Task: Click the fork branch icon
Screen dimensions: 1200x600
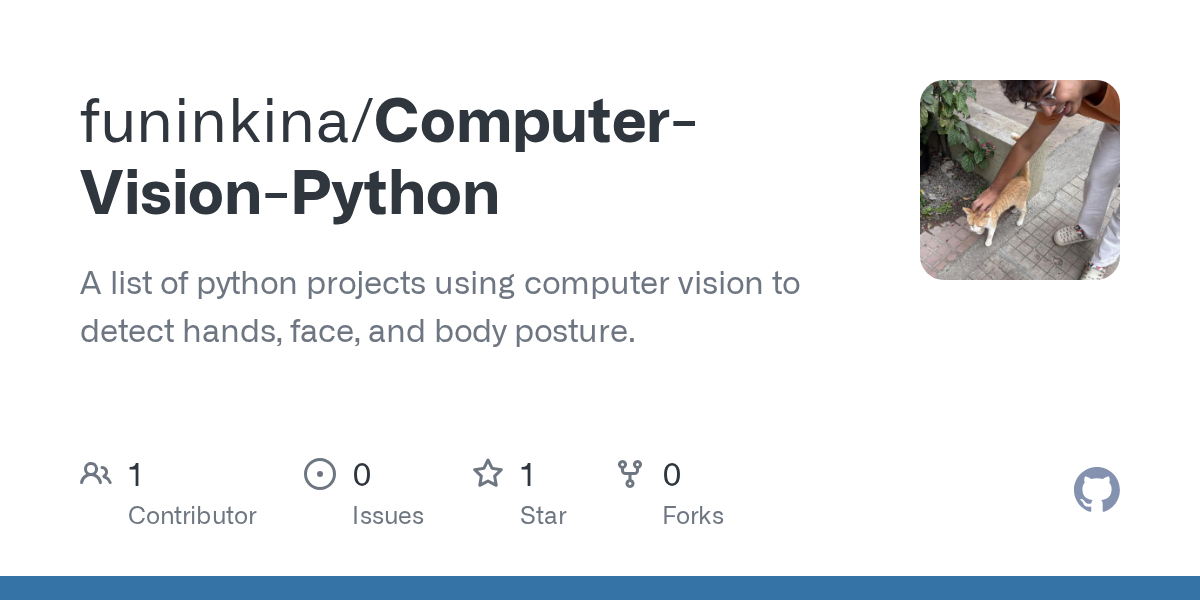Action: click(x=630, y=474)
